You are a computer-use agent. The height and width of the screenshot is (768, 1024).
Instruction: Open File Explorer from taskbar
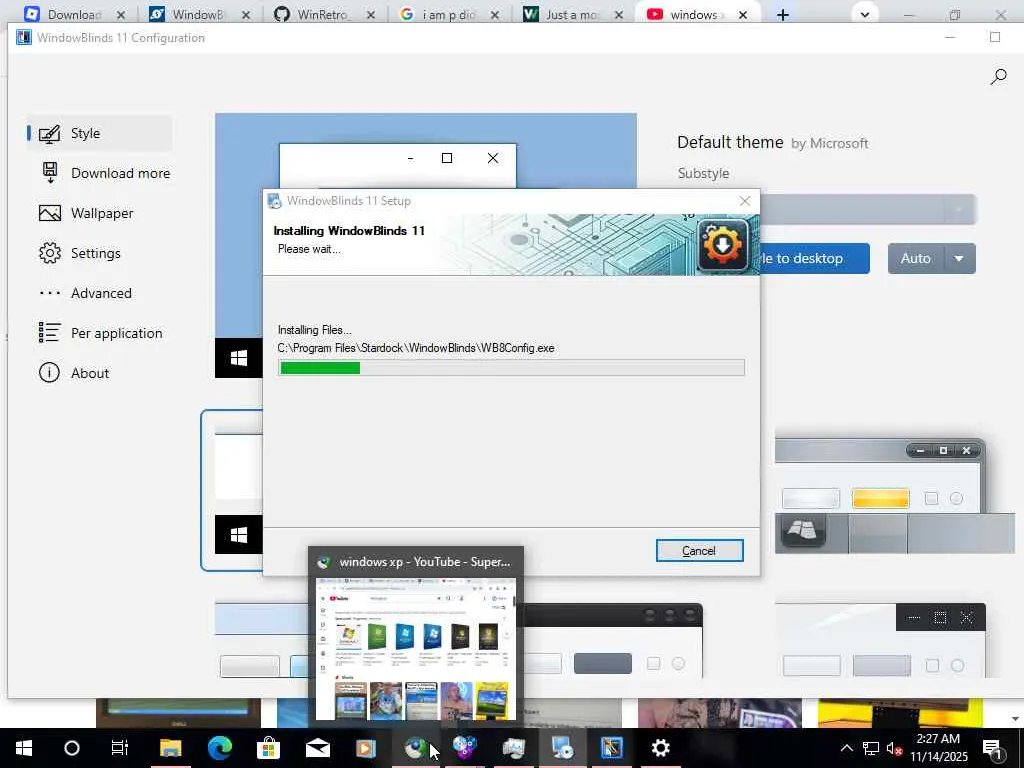click(170, 748)
